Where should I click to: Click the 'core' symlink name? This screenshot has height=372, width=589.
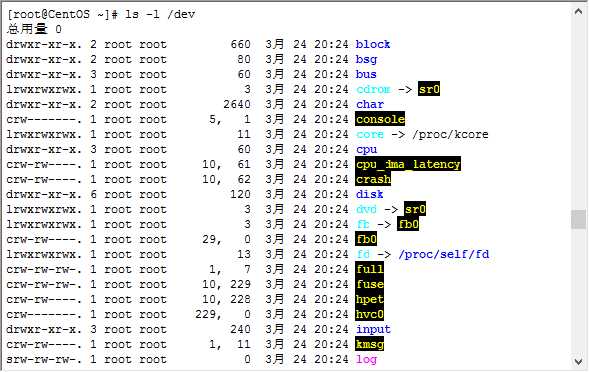(x=370, y=134)
